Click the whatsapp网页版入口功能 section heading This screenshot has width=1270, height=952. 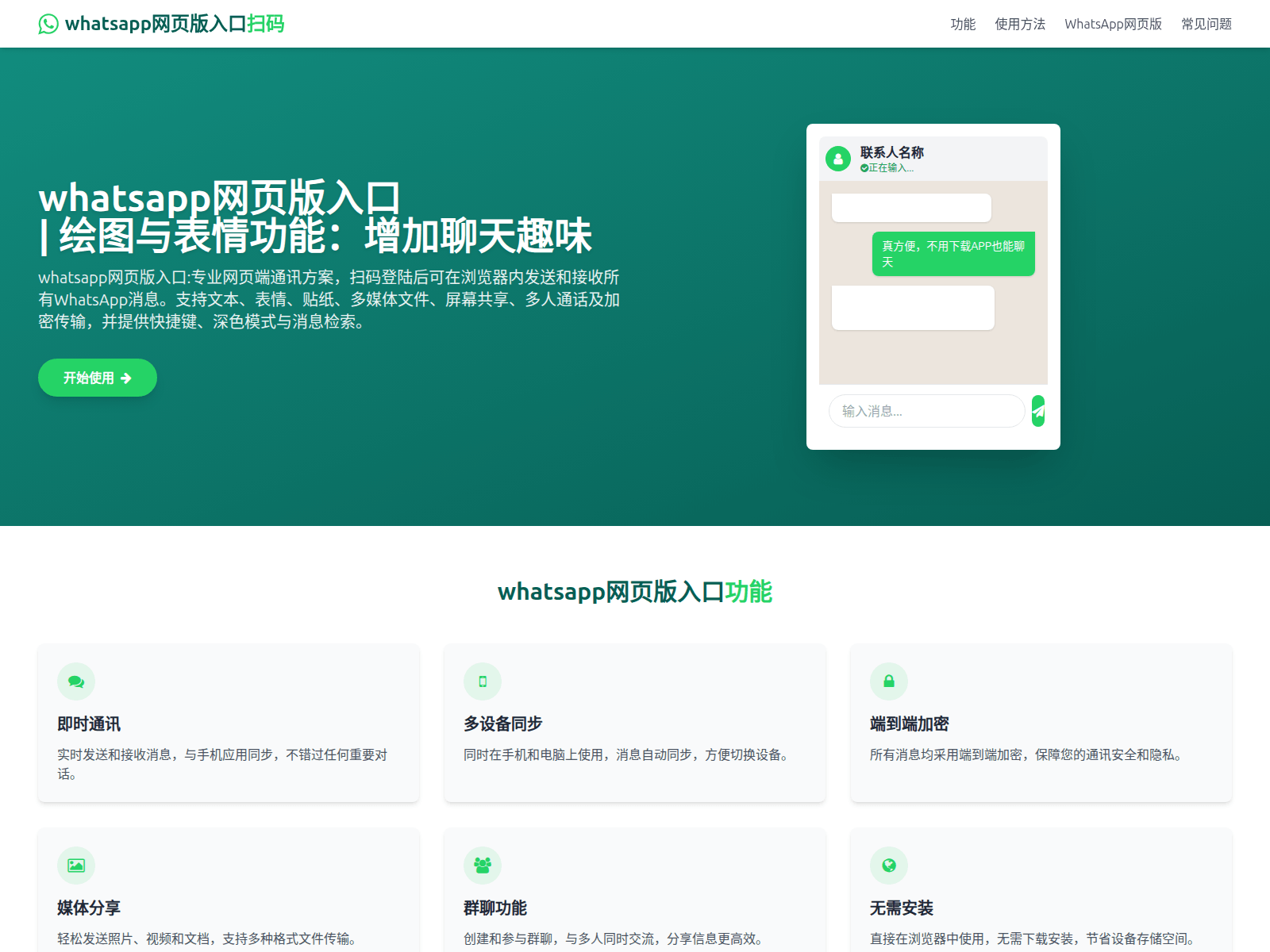point(635,592)
